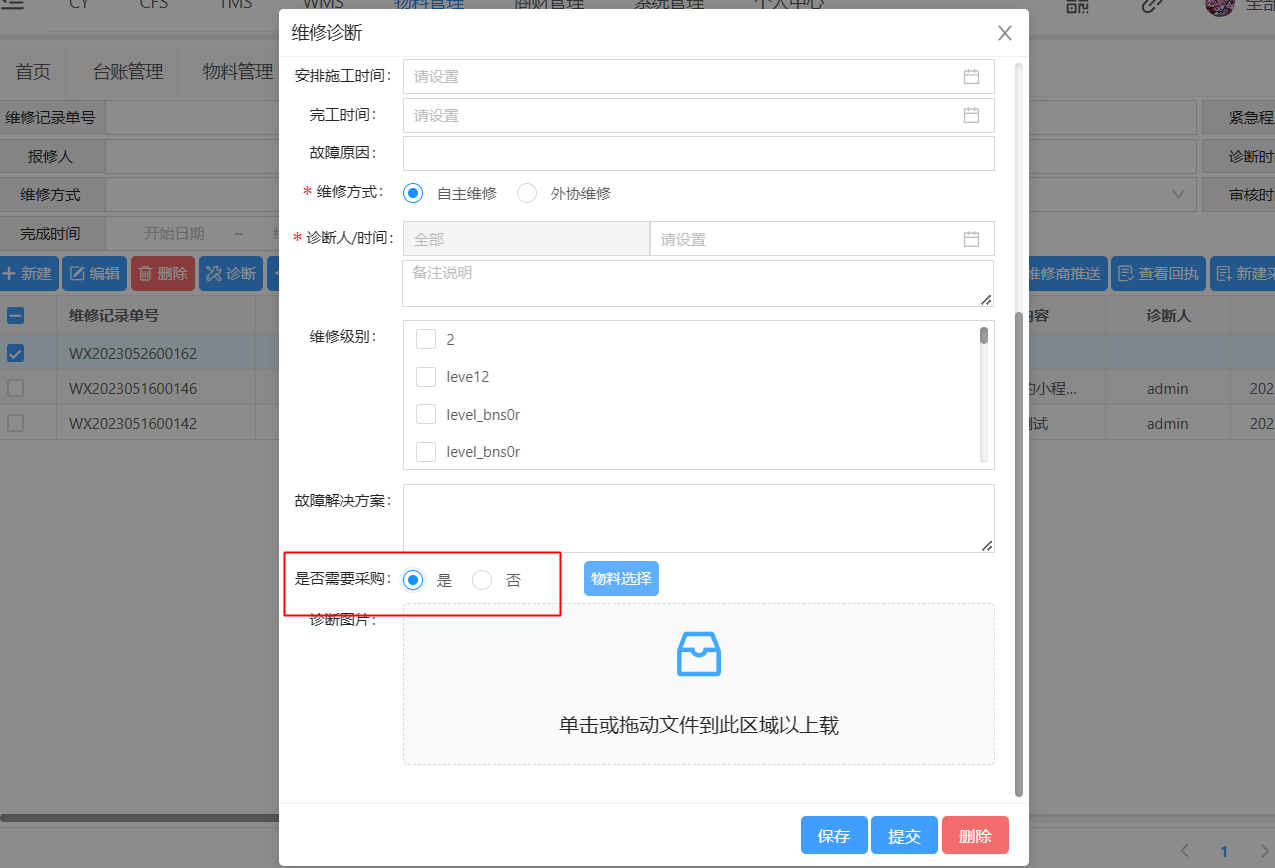Click the 物料选择 button
The image size is (1275, 868).
point(621,579)
